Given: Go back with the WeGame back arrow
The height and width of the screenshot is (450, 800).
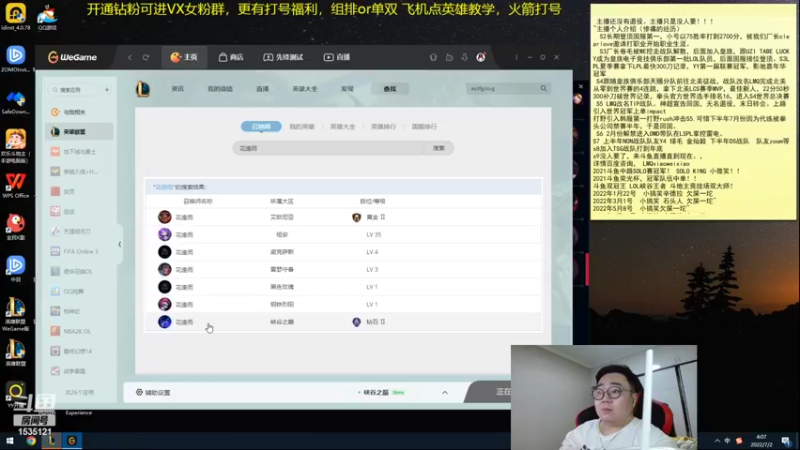Looking at the screenshot, I should click(130, 57).
